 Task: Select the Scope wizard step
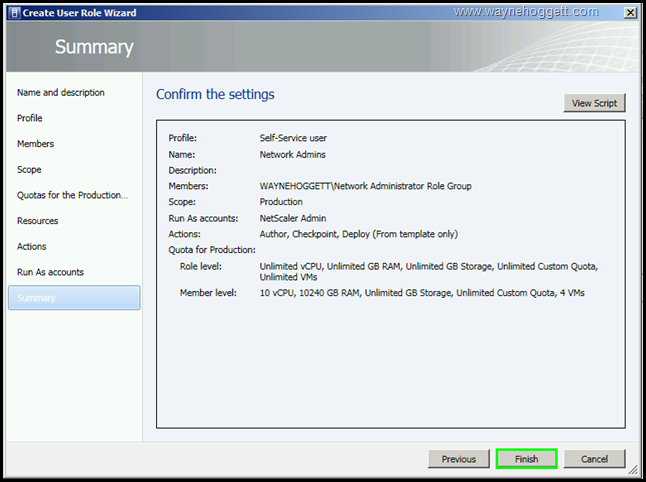tap(29, 169)
